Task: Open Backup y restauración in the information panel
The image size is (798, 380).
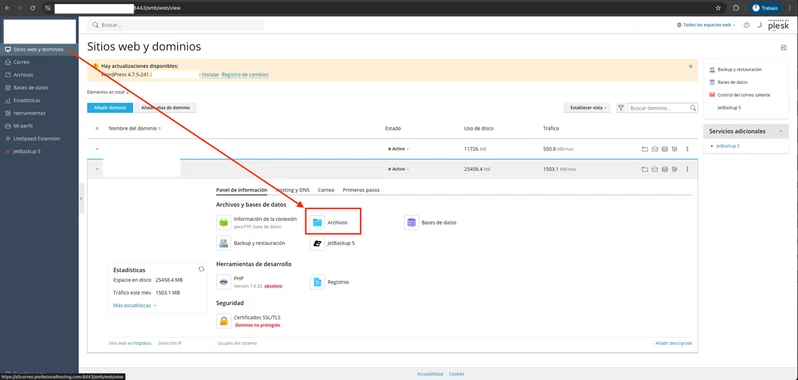Action: tap(251, 243)
